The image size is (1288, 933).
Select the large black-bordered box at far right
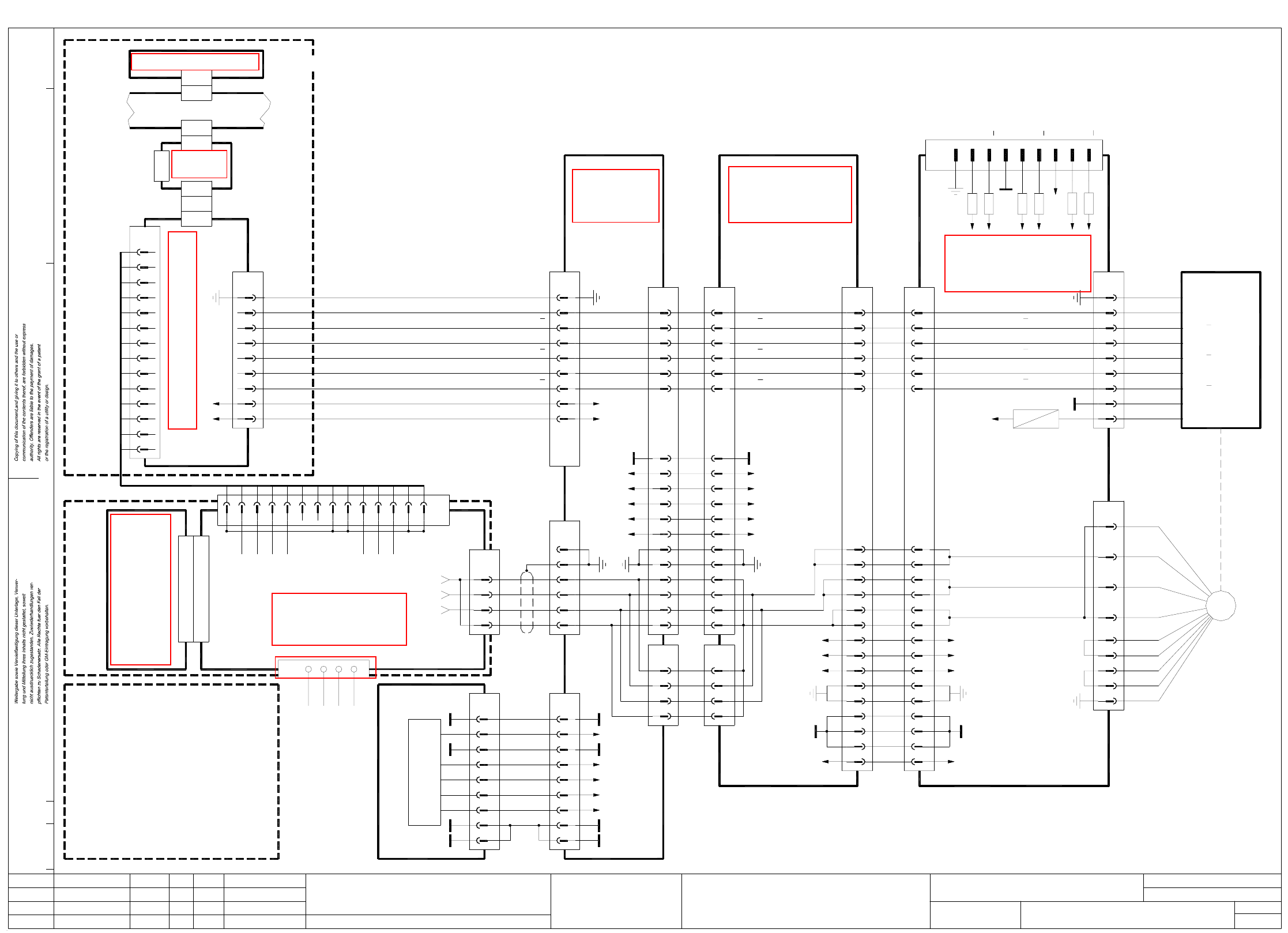click(1221, 350)
